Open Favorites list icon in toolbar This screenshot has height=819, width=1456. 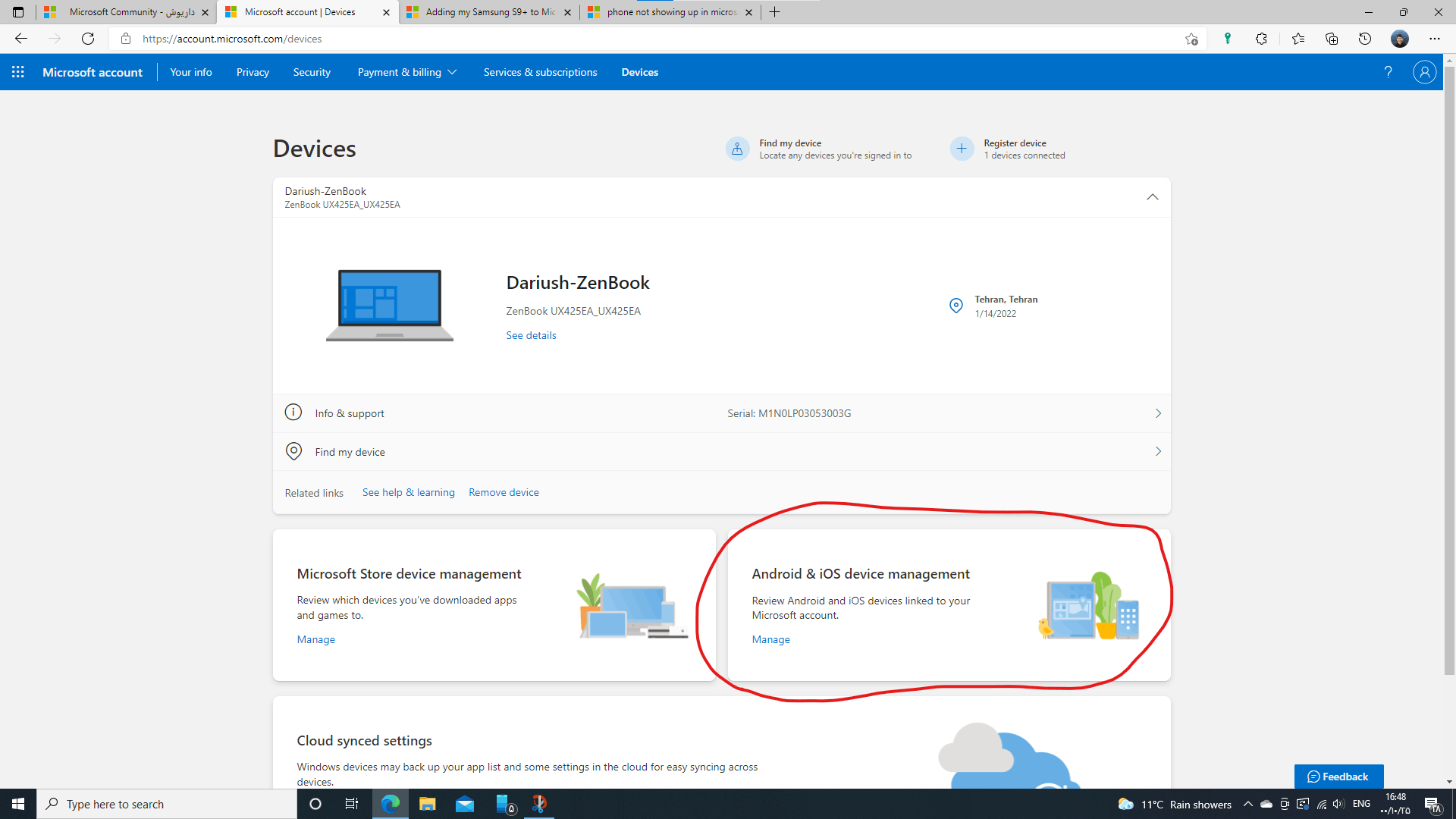coord(1298,39)
